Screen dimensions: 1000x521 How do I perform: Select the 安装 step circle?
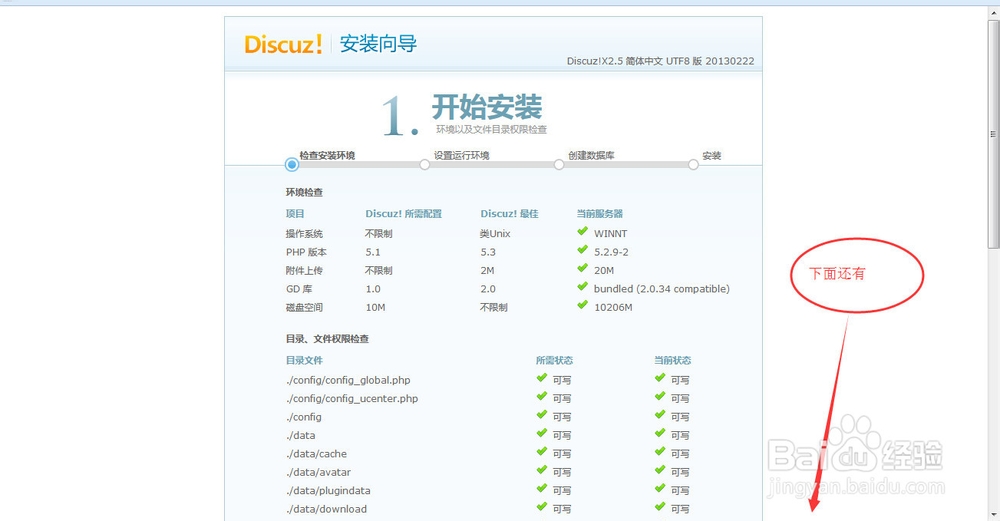[693, 165]
